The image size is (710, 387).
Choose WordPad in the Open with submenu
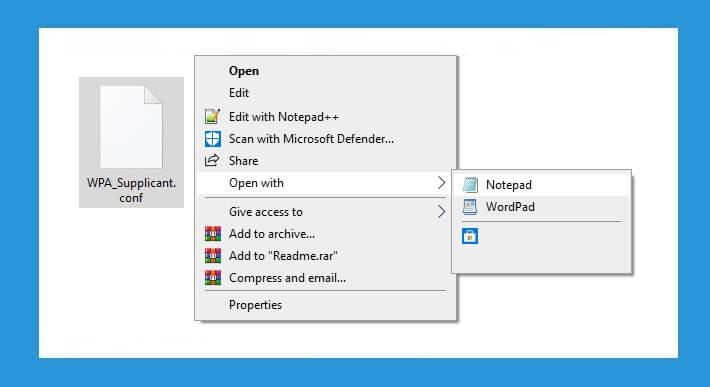(542, 207)
